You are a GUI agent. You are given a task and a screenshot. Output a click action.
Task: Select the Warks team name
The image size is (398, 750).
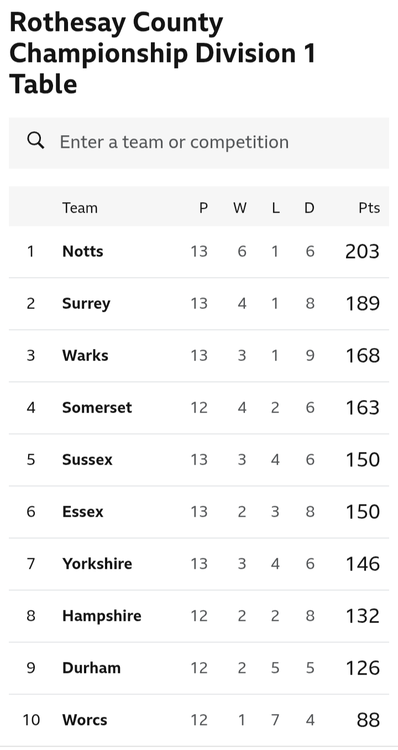tap(85, 355)
